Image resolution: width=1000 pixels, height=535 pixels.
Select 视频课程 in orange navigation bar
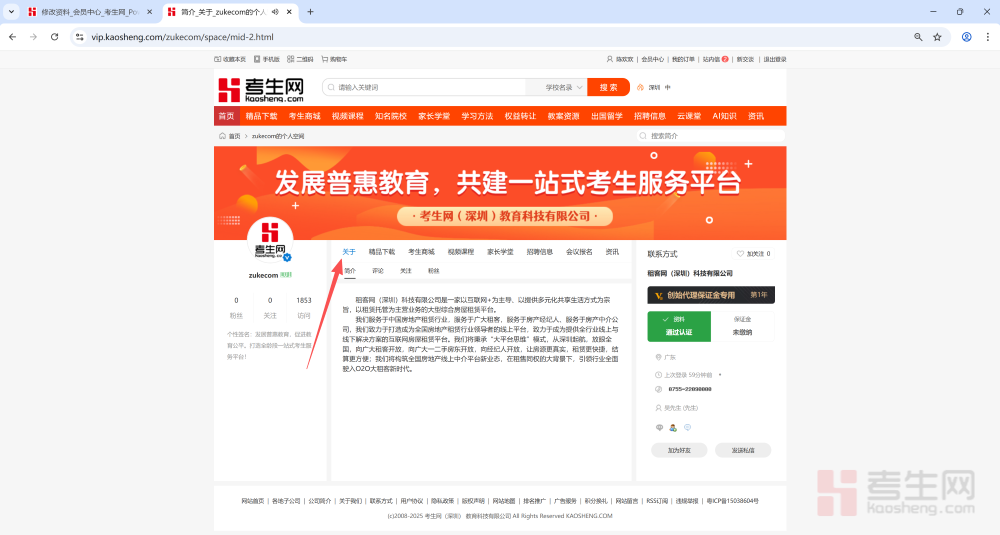(x=348, y=116)
